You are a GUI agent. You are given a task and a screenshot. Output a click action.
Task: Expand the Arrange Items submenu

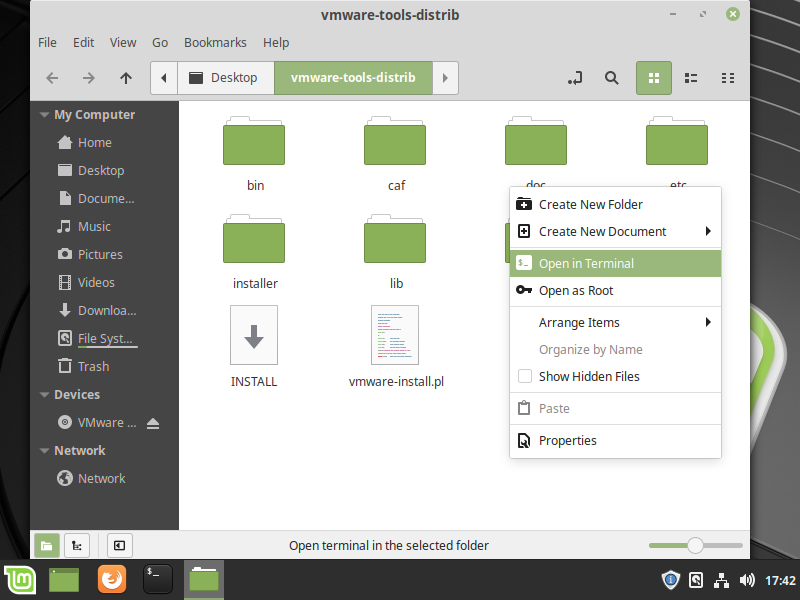(x=615, y=322)
